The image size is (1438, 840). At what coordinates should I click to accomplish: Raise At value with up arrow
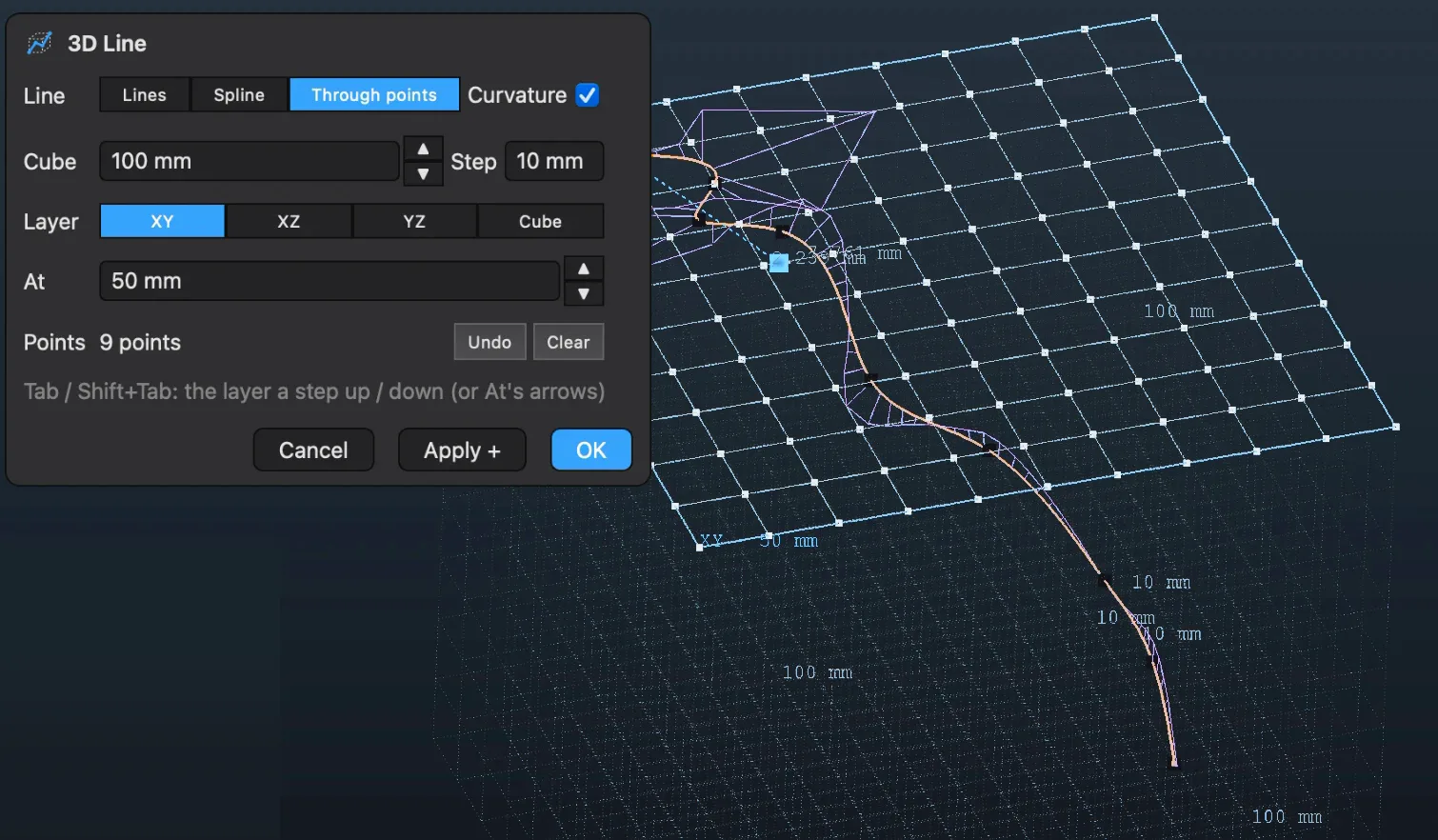584,270
